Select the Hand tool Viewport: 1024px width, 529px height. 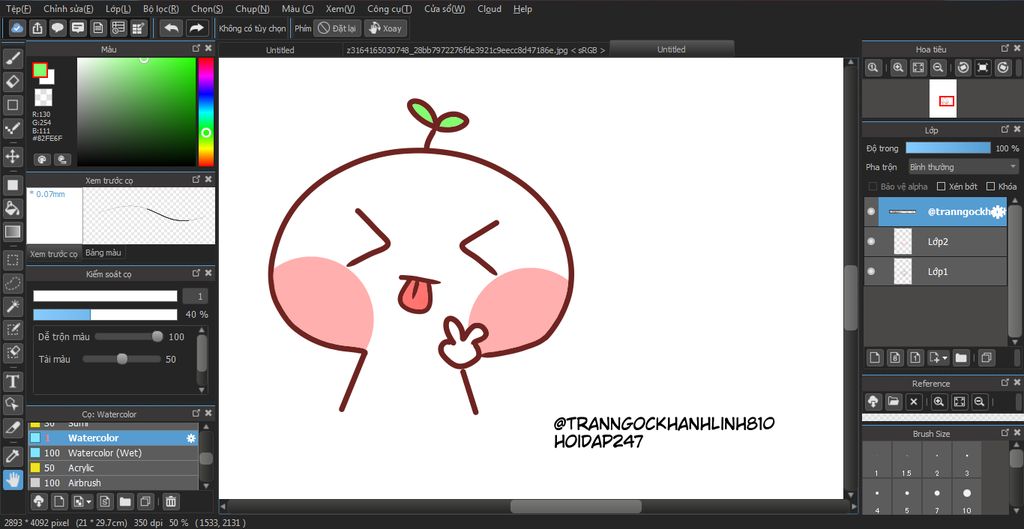(13, 480)
